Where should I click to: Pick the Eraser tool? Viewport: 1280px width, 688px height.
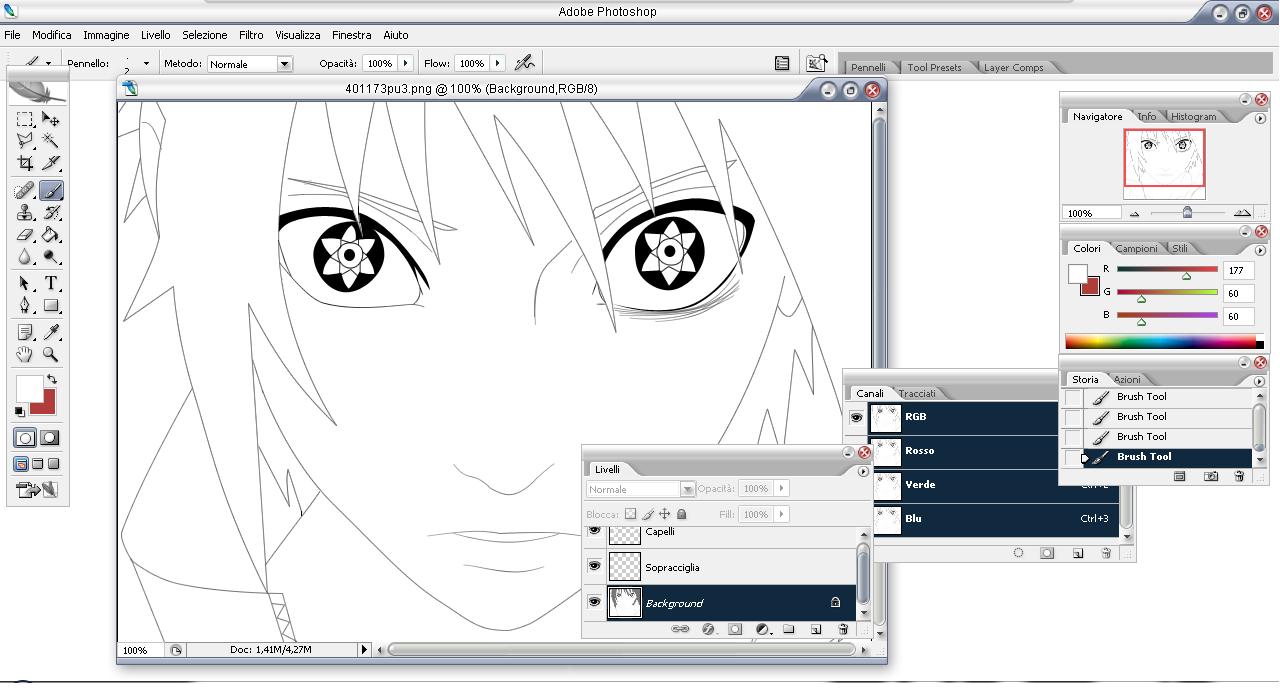tap(25, 236)
